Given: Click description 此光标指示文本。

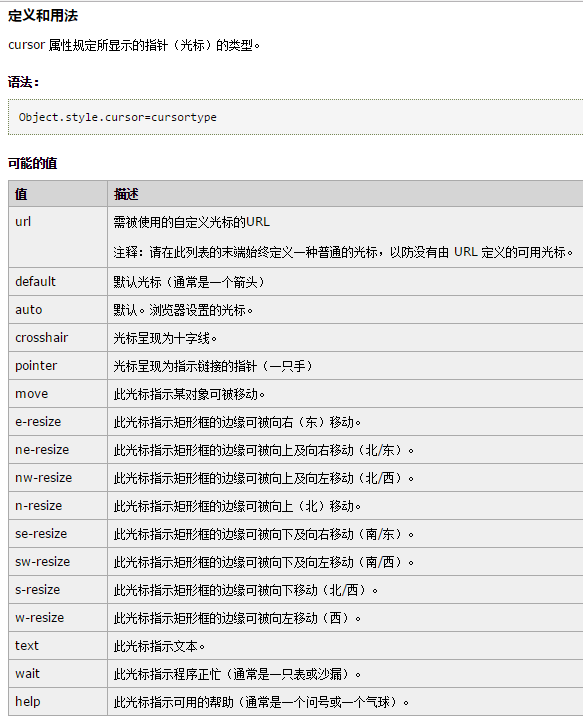Looking at the screenshot, I should coord(159,646).
